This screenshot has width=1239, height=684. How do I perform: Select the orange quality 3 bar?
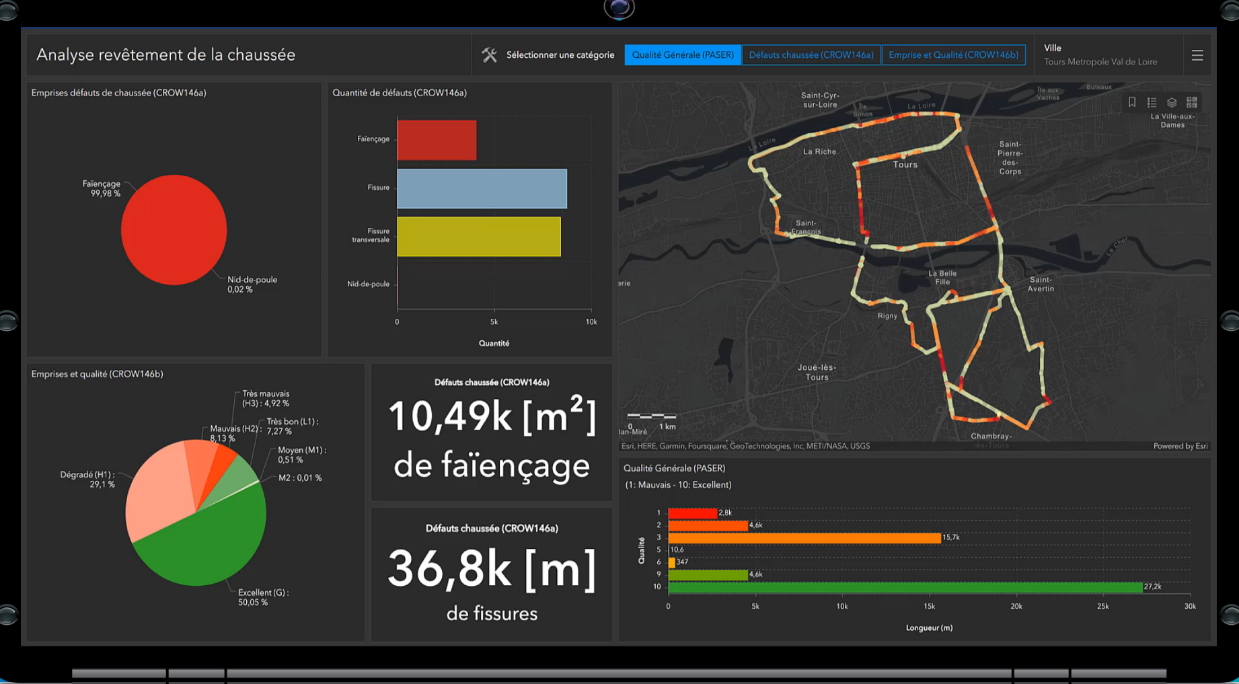pos(804,538)
